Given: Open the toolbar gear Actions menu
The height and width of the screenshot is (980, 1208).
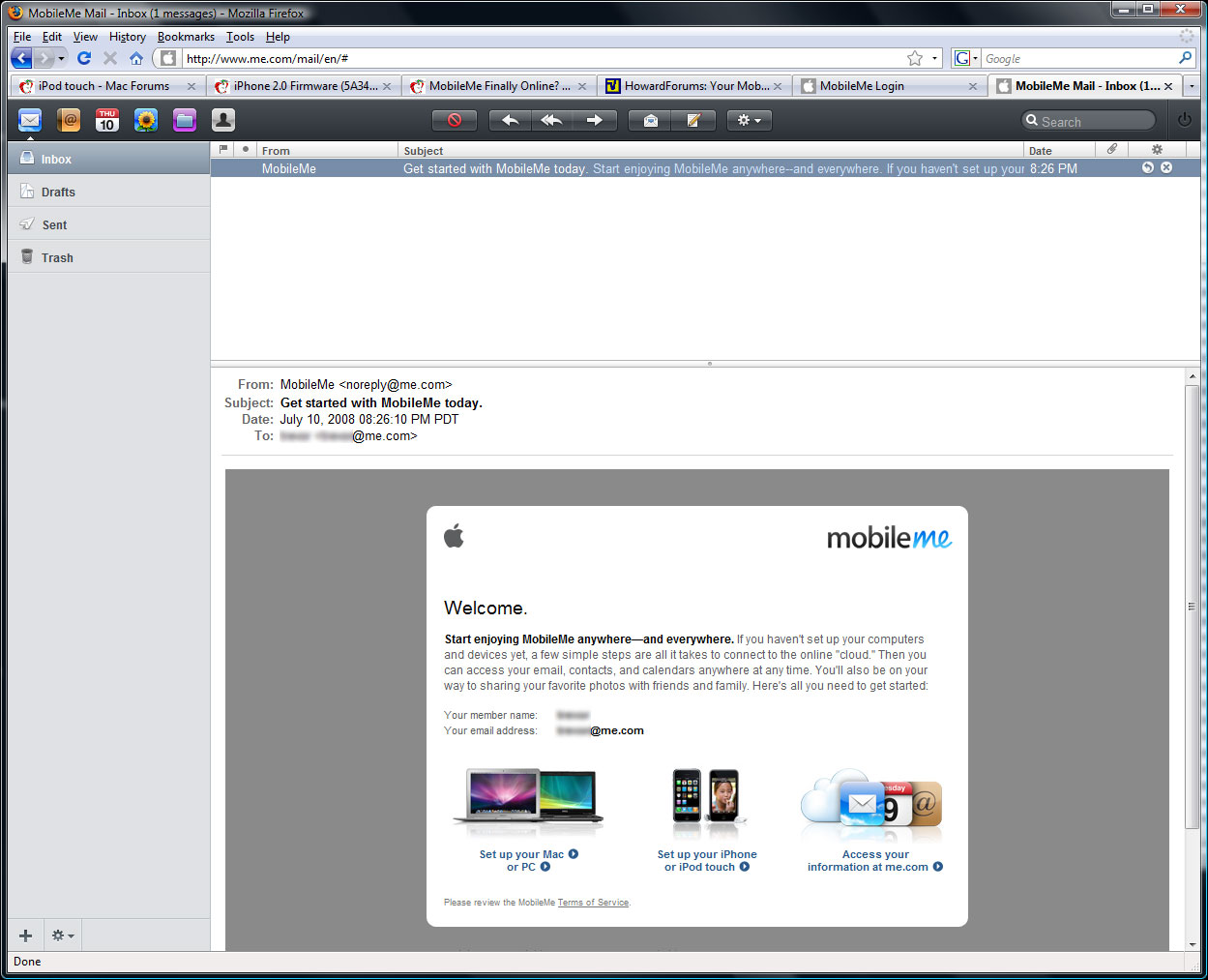Looking at the screenshot, I should [x=750, y=120].
